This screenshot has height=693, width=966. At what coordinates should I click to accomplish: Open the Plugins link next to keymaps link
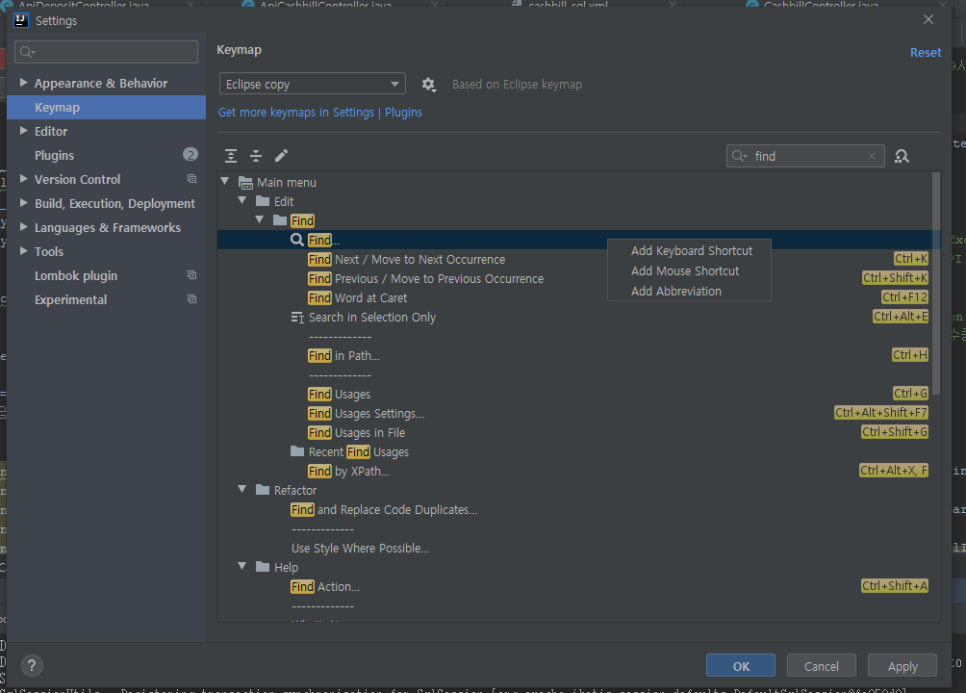tap(404, 112)
